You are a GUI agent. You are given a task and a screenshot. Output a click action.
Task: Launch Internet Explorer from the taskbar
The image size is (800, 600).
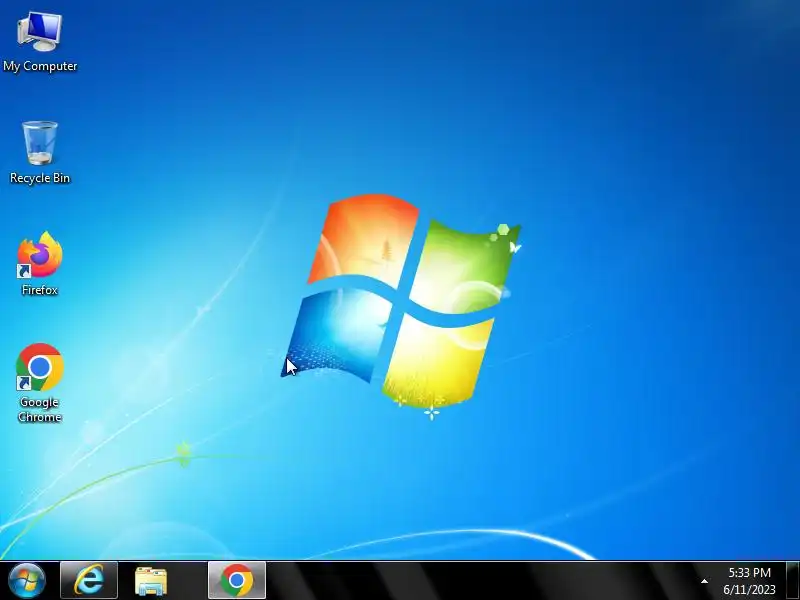[x=89, y=581]
